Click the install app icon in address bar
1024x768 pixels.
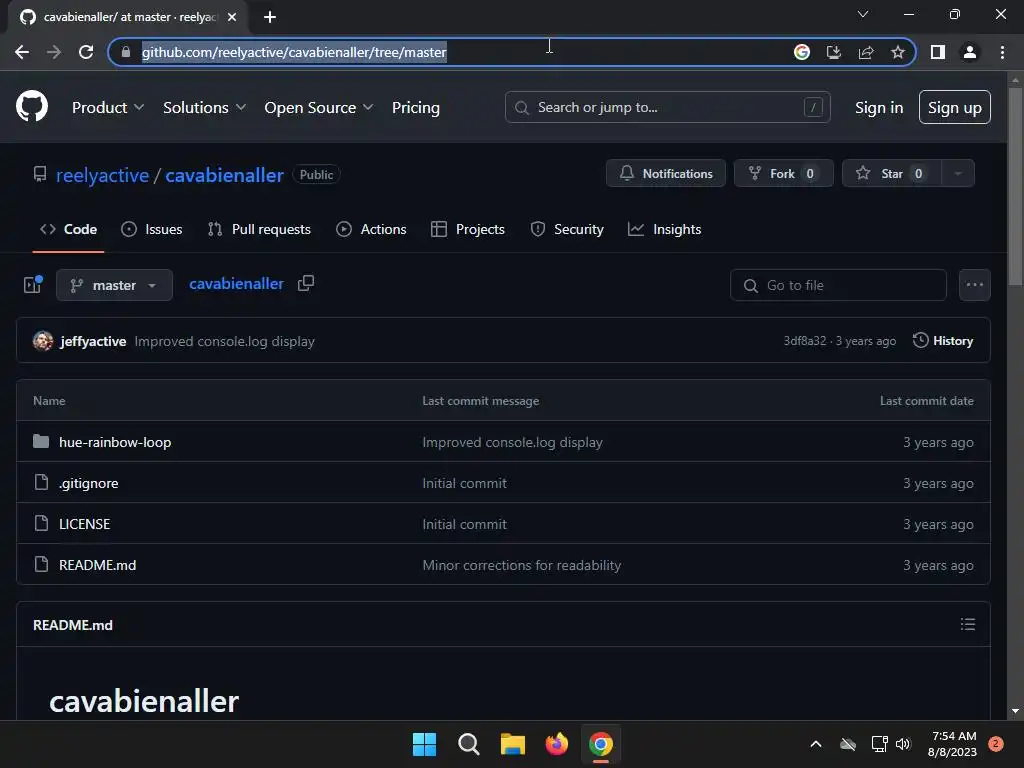833,52
